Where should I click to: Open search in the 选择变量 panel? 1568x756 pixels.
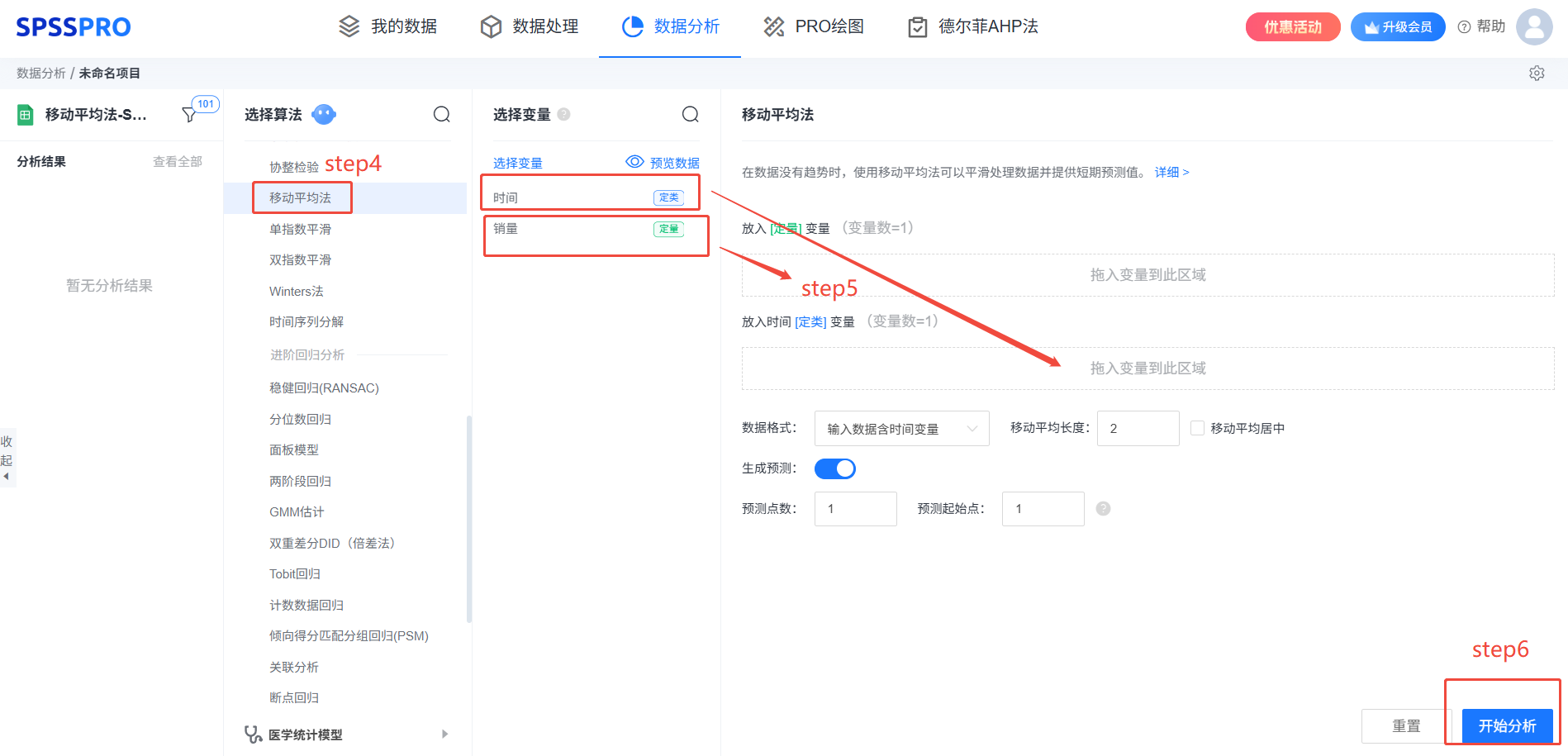691,114
